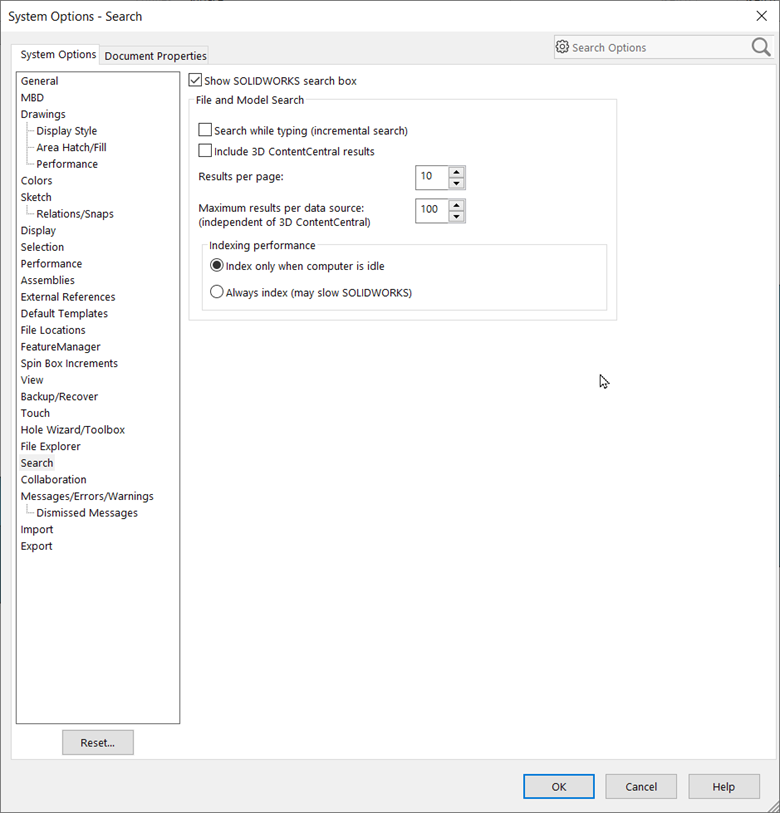This screenshot has height=813, width=780.
Task: Select File Explorer category
Action: 50,446
